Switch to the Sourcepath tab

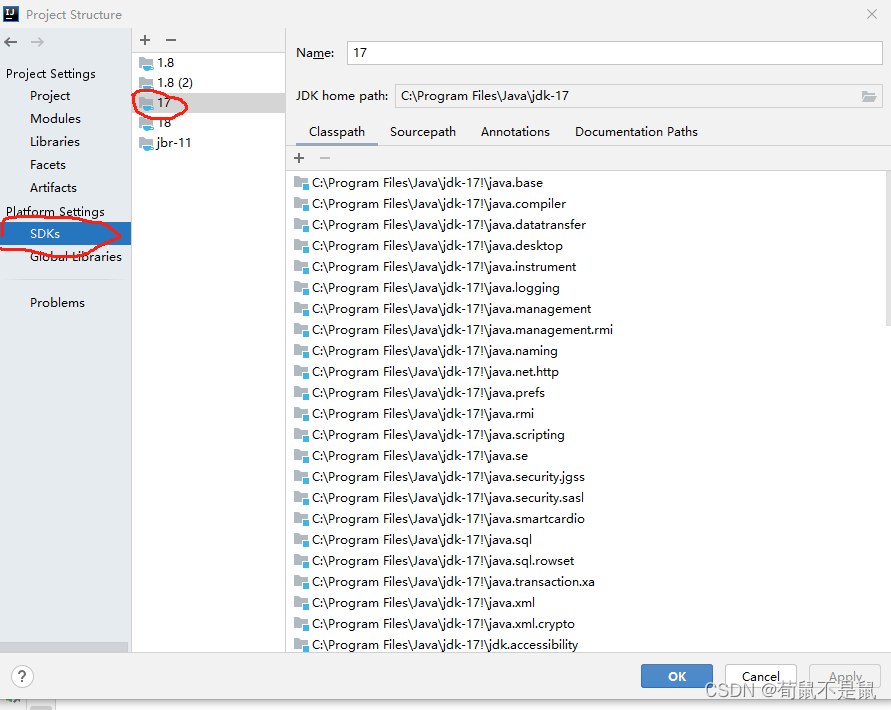pos(422,131)
